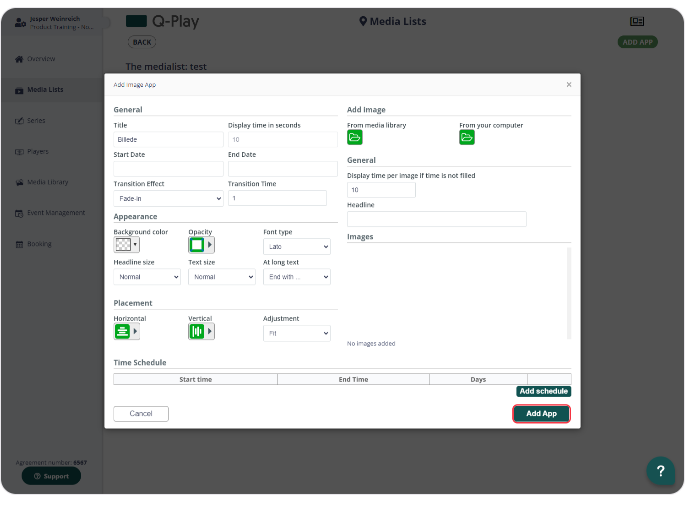Screen dimensions: 686x505
Task: Click the Background color swatch
Action: pos(123,245)
